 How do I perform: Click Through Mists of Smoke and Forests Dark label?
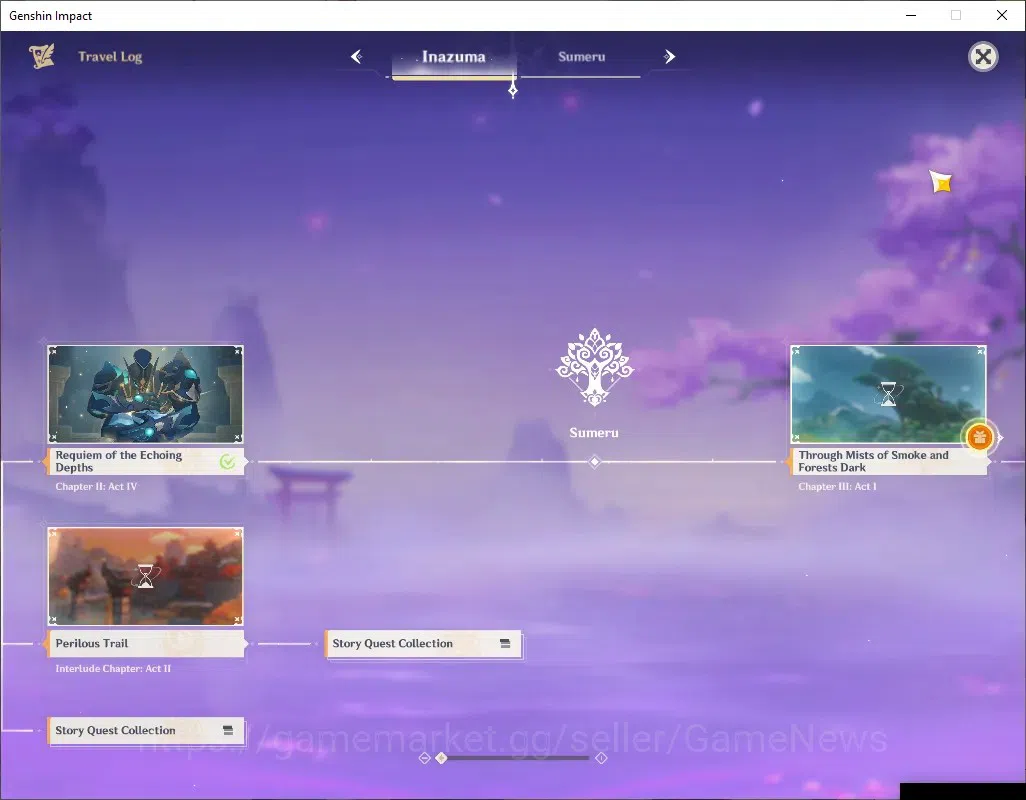point(889,462)
